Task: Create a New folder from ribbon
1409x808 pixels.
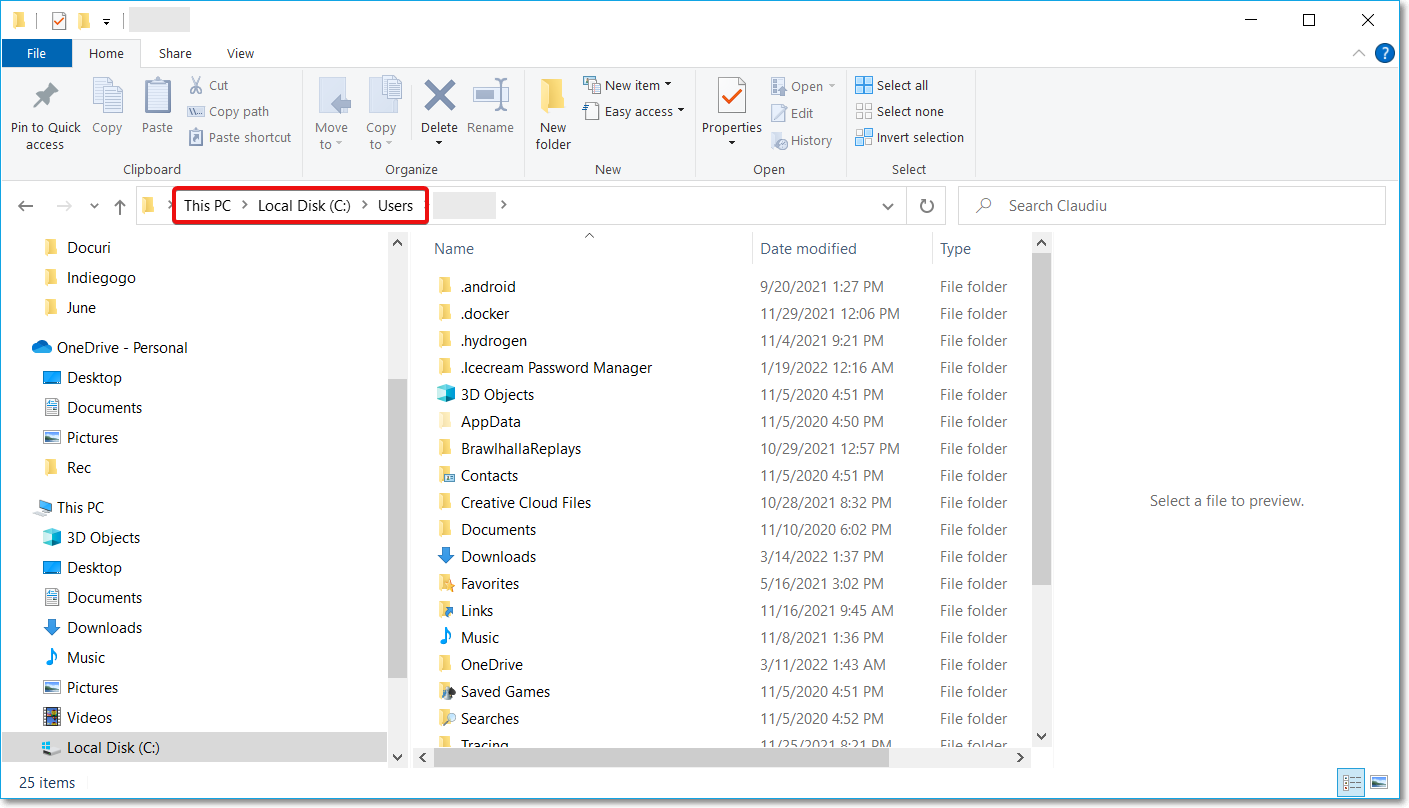Action: (552, 112)
